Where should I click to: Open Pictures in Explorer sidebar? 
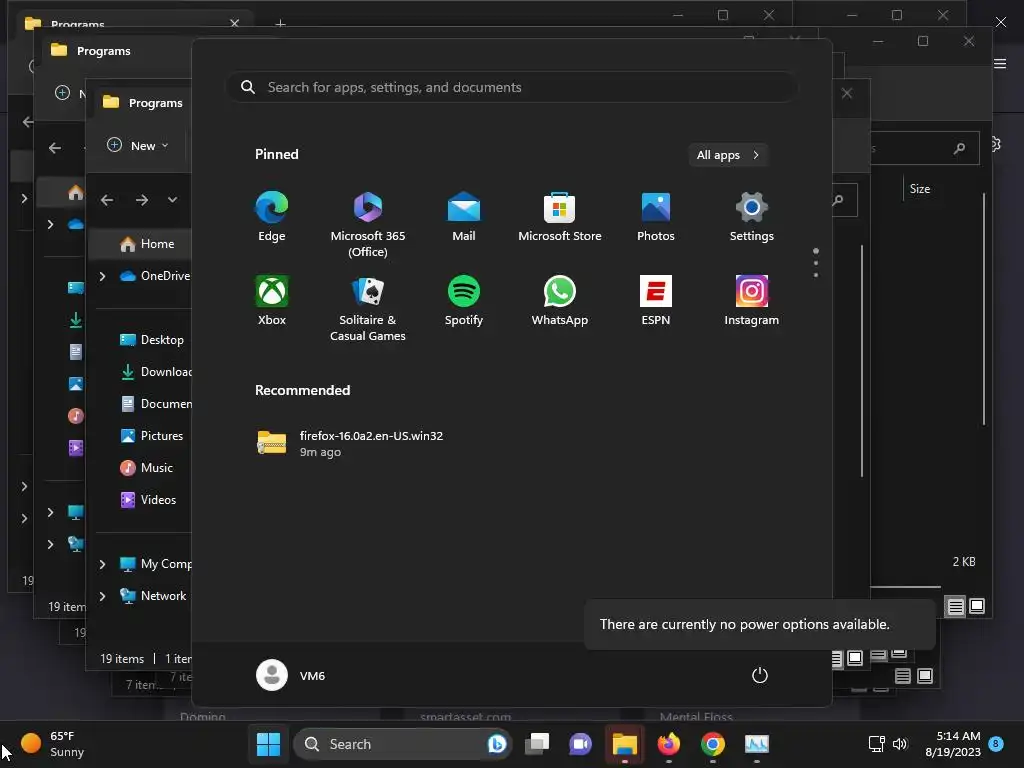(x=152, y=436)
